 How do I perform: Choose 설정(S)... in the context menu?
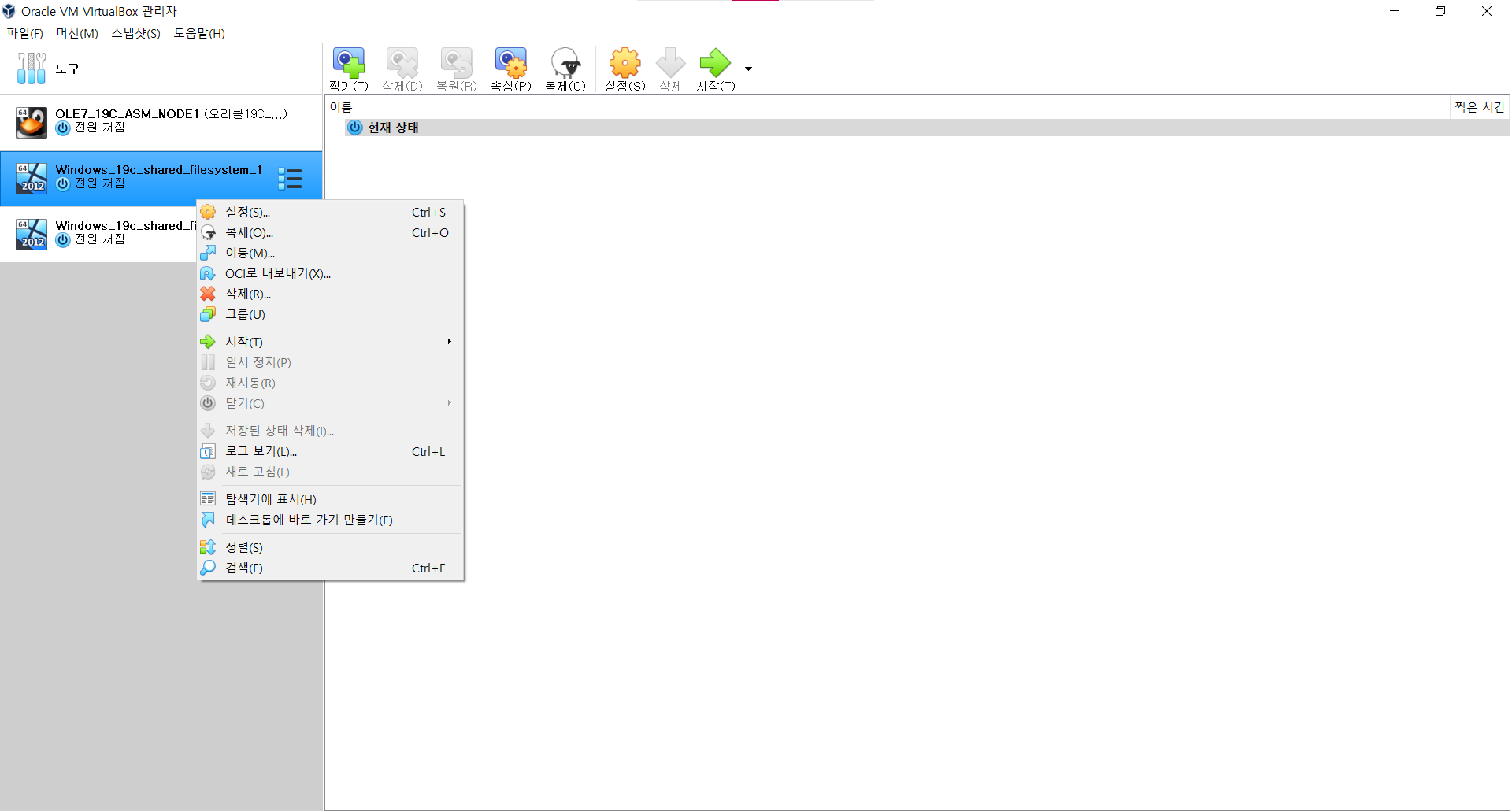point(330,213)
